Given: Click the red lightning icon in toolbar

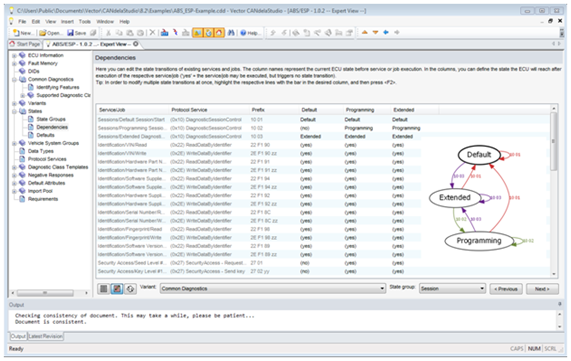Looking at the screenshot, I should tap(175, 33).
